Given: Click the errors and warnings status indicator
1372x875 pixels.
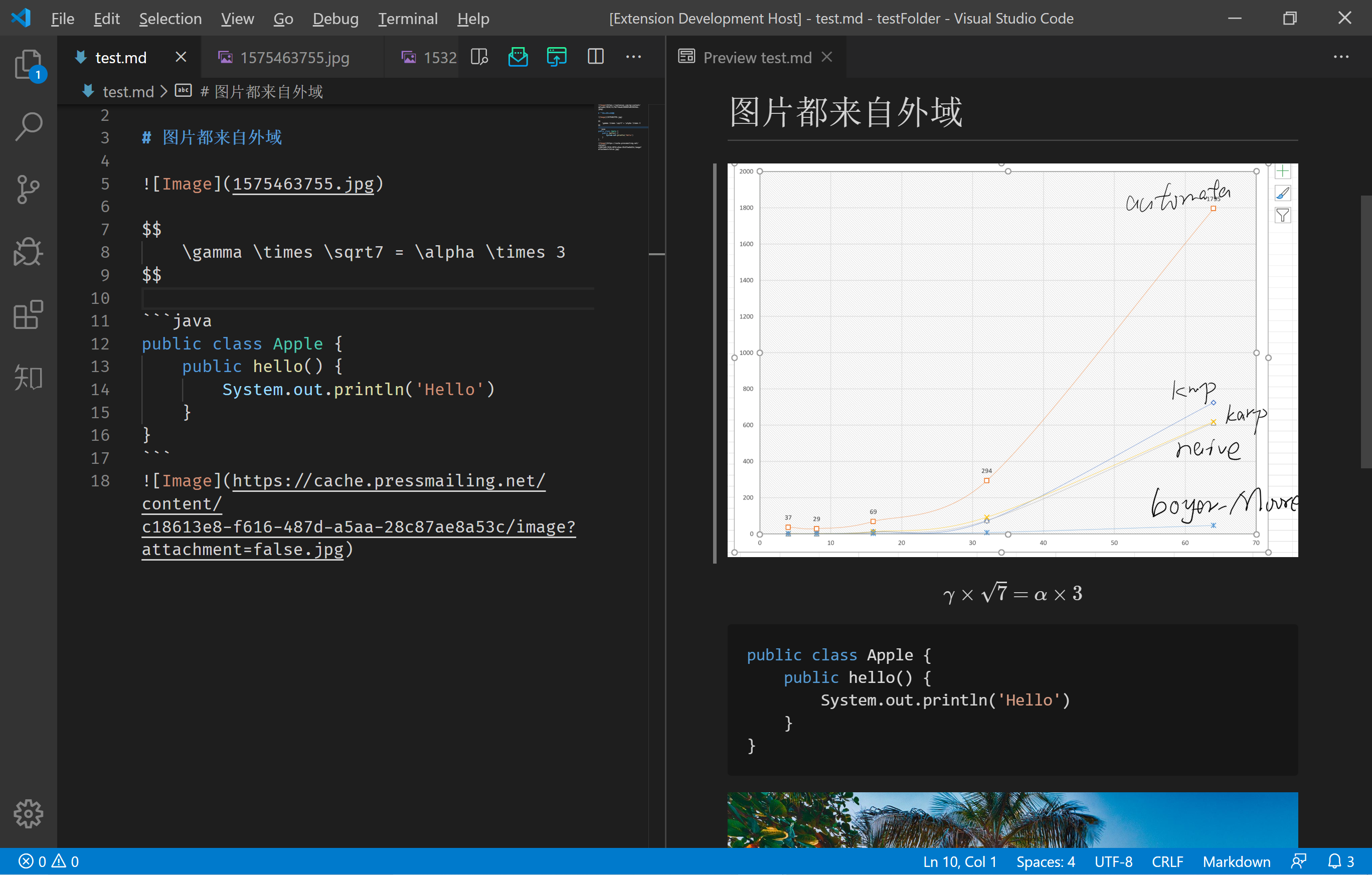Looking at the screenshot, I should click(49, 861).
